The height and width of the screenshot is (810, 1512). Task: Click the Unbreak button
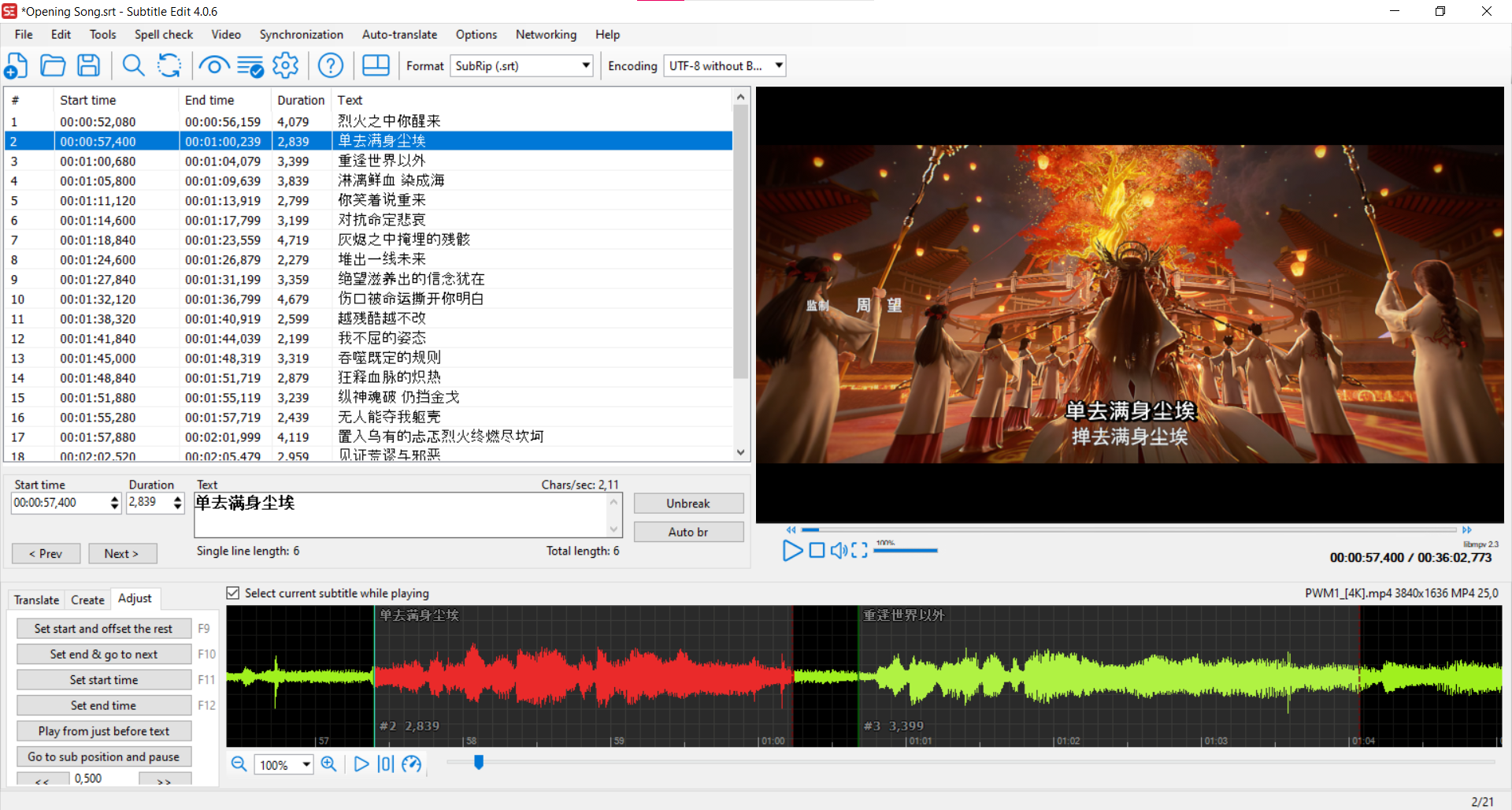click(688, 503)
